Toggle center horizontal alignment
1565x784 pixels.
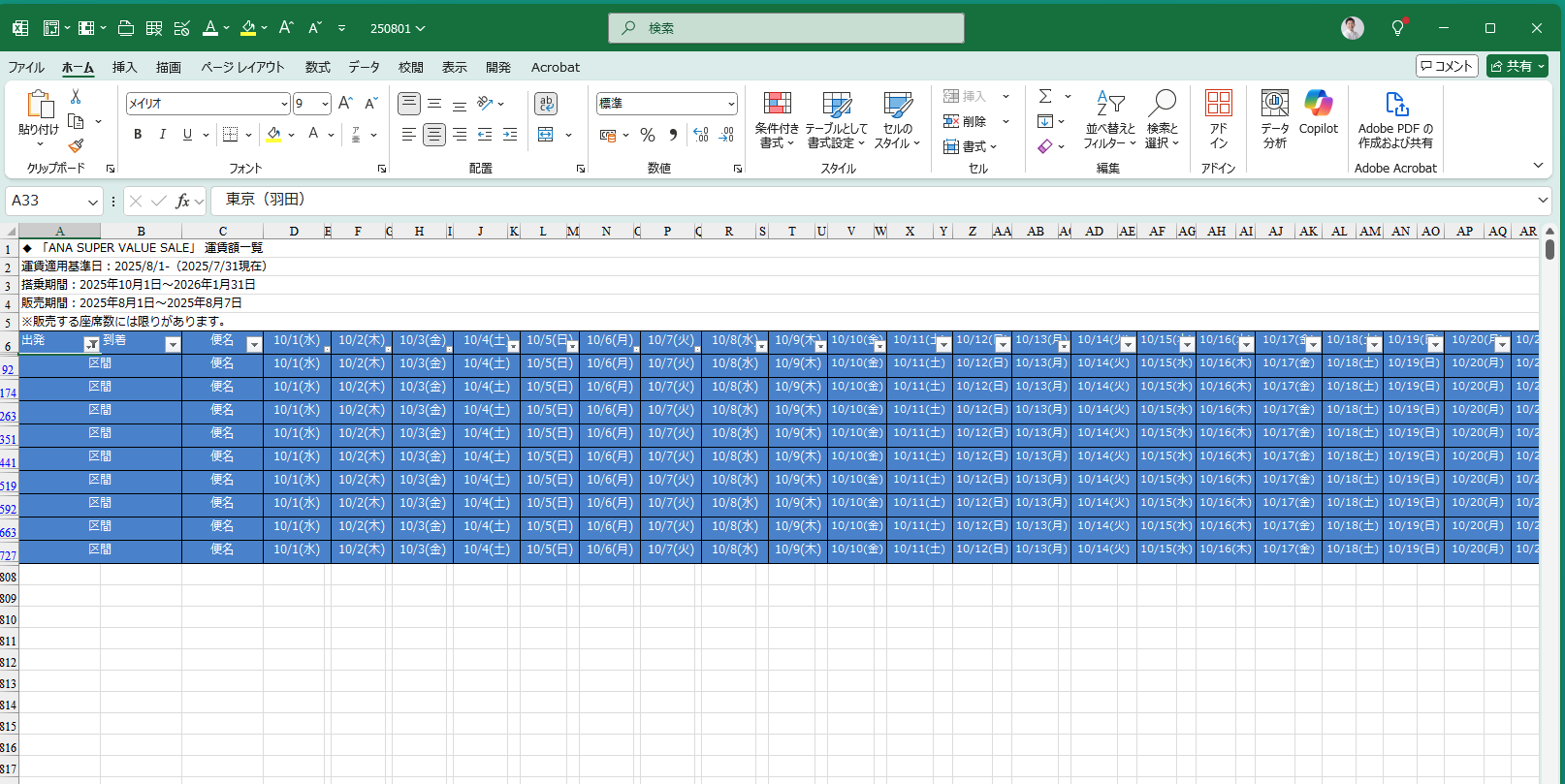tap(434, 135)
